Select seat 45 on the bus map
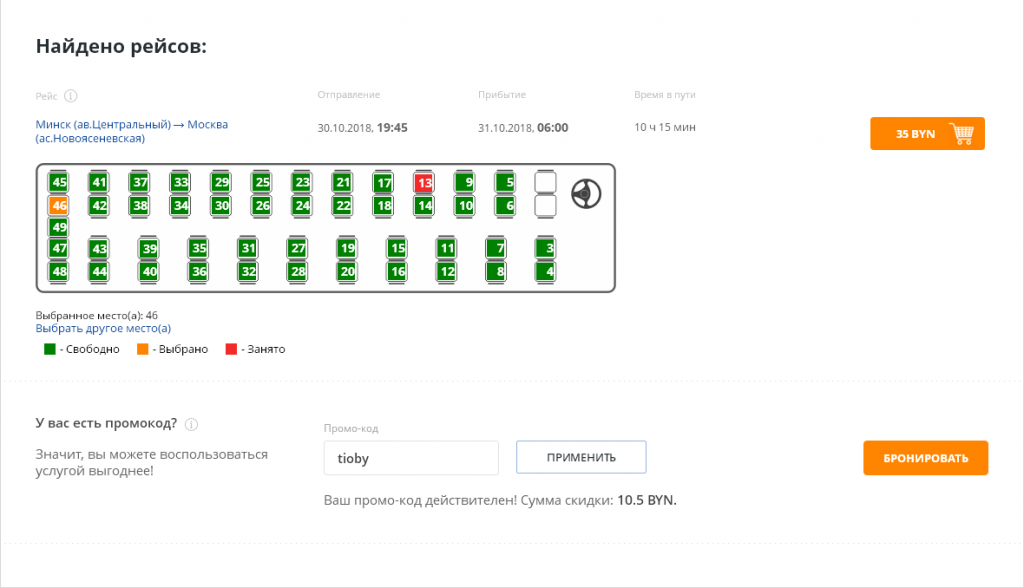 [x=59, y=182]
